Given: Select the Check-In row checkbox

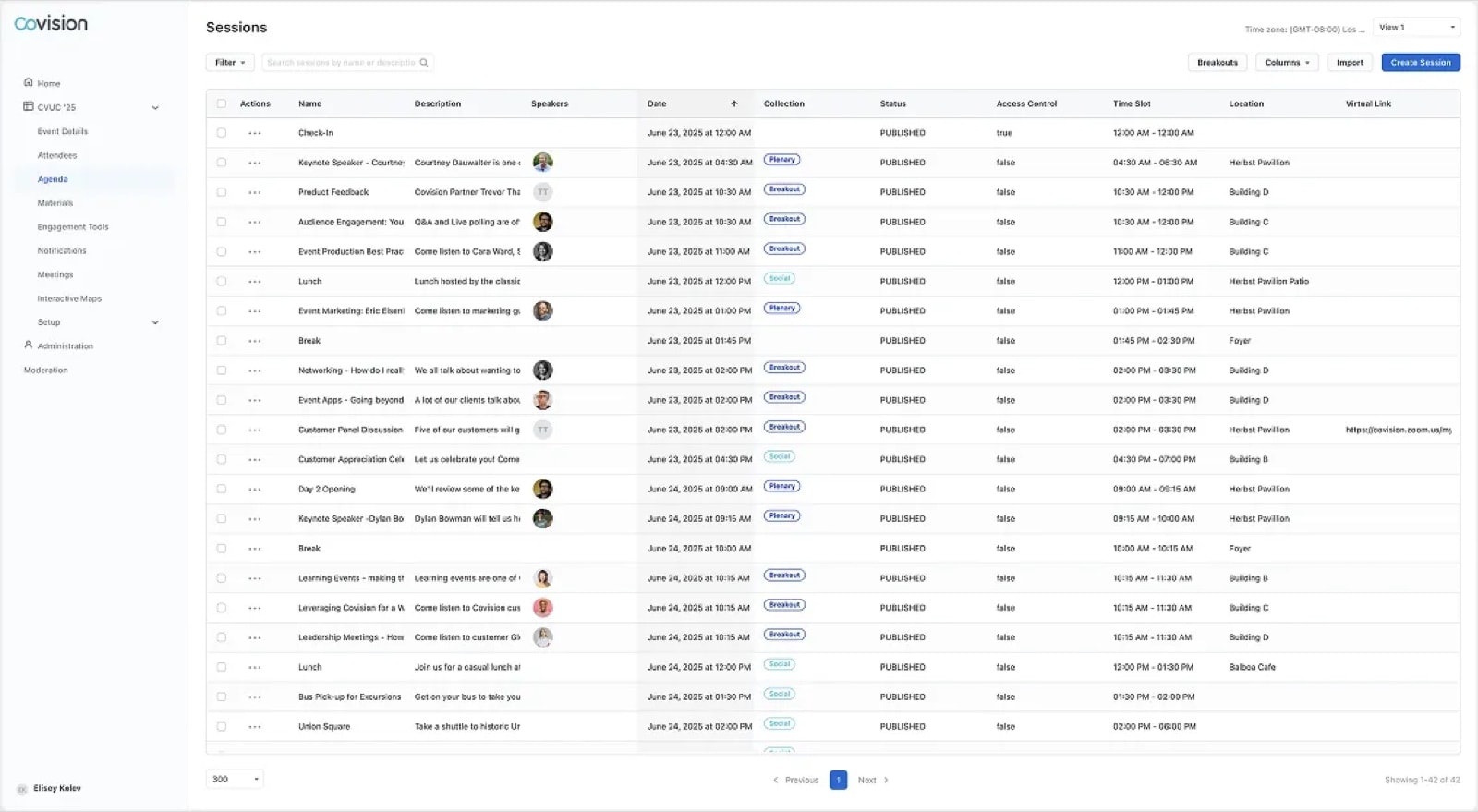Looking at the screenshot, I should click(x=222, y=133).
